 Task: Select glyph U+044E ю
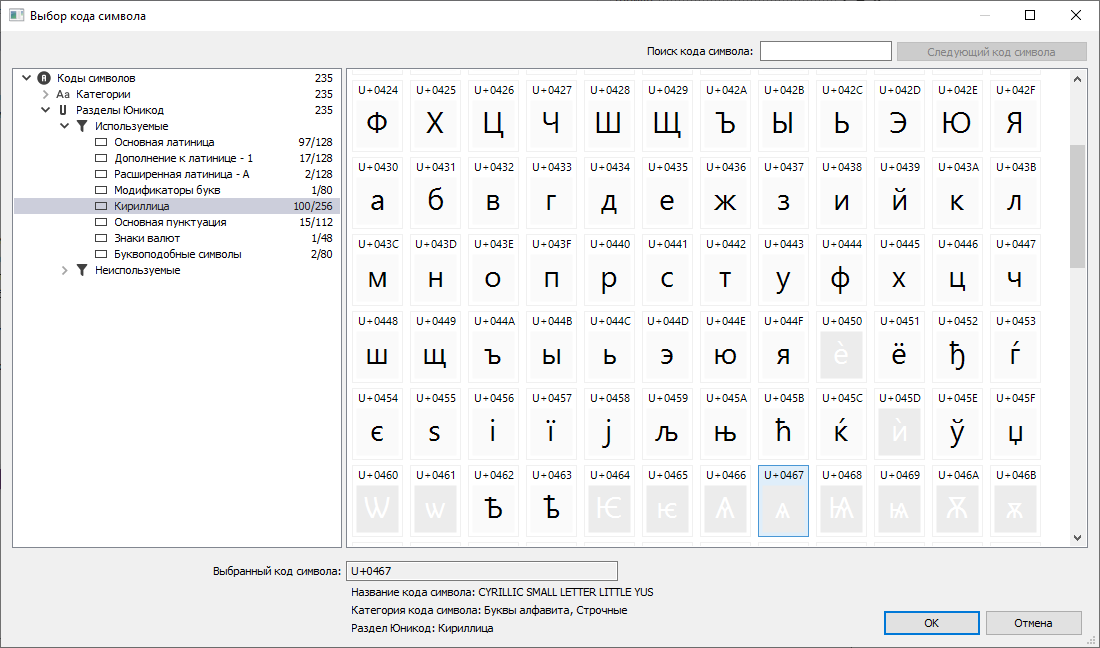point(725,347)
